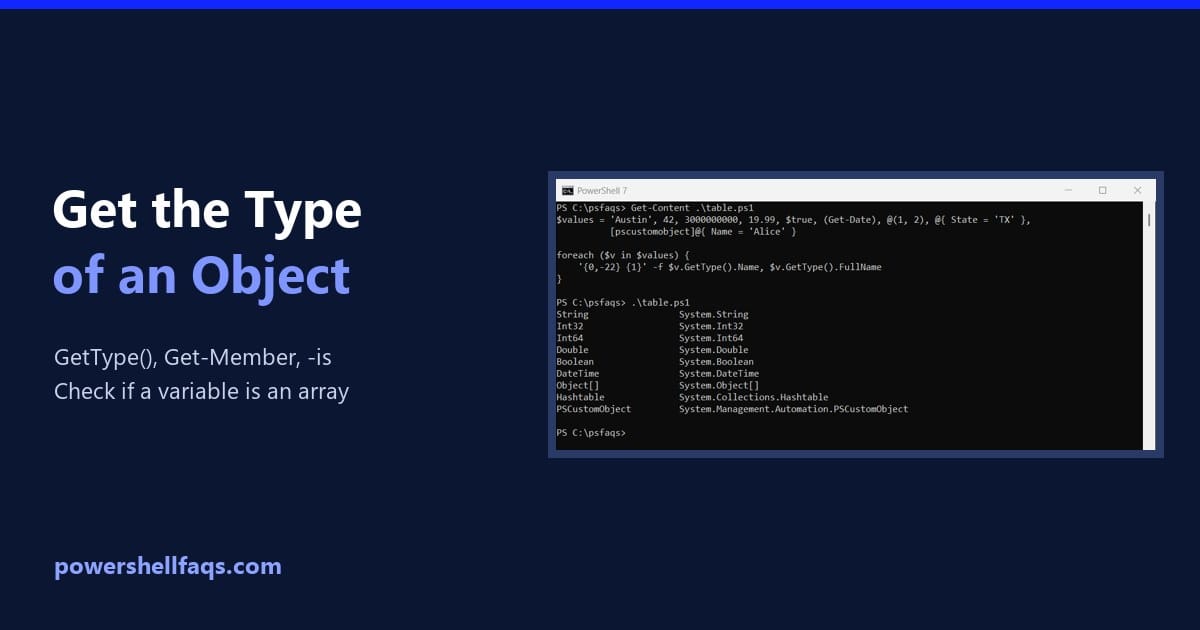Open the powershellfaqs.com site link
Viewport: 1200px width, 630px height.
point(168,567)
